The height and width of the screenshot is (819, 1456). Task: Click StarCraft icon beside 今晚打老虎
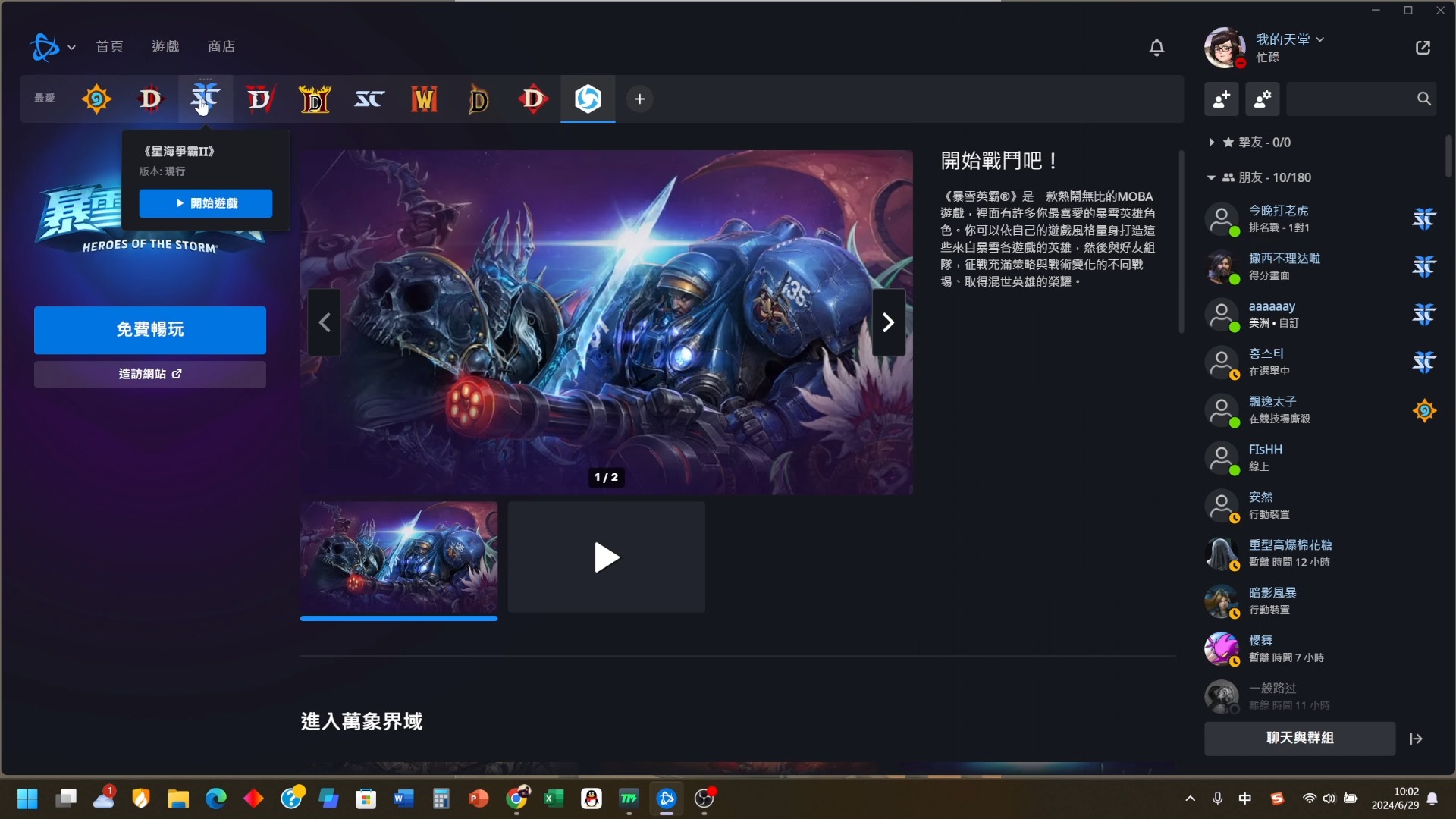(x=1424, y=219)
